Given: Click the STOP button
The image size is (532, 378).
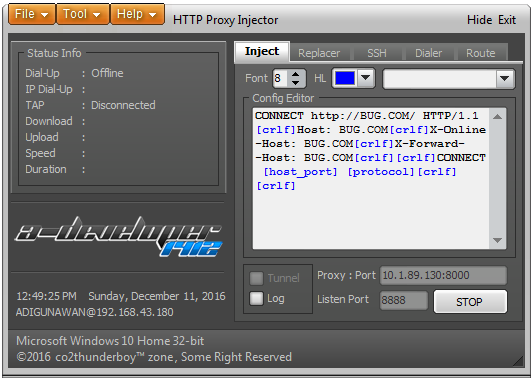Looking at the screenshot, I should tap(470, 301).
